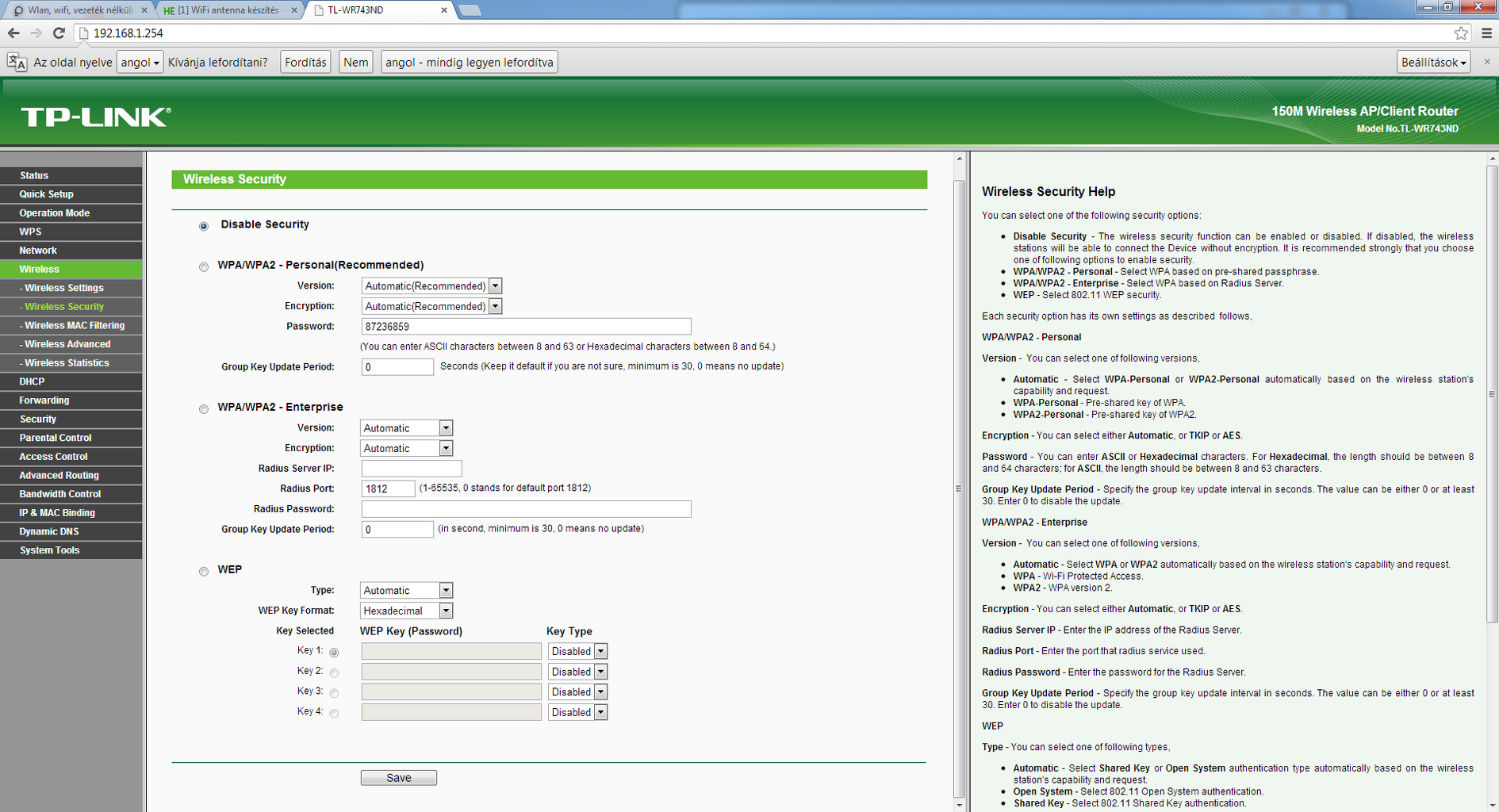Open a new browser tab
1499x812 pixels.
click(470, 10)
